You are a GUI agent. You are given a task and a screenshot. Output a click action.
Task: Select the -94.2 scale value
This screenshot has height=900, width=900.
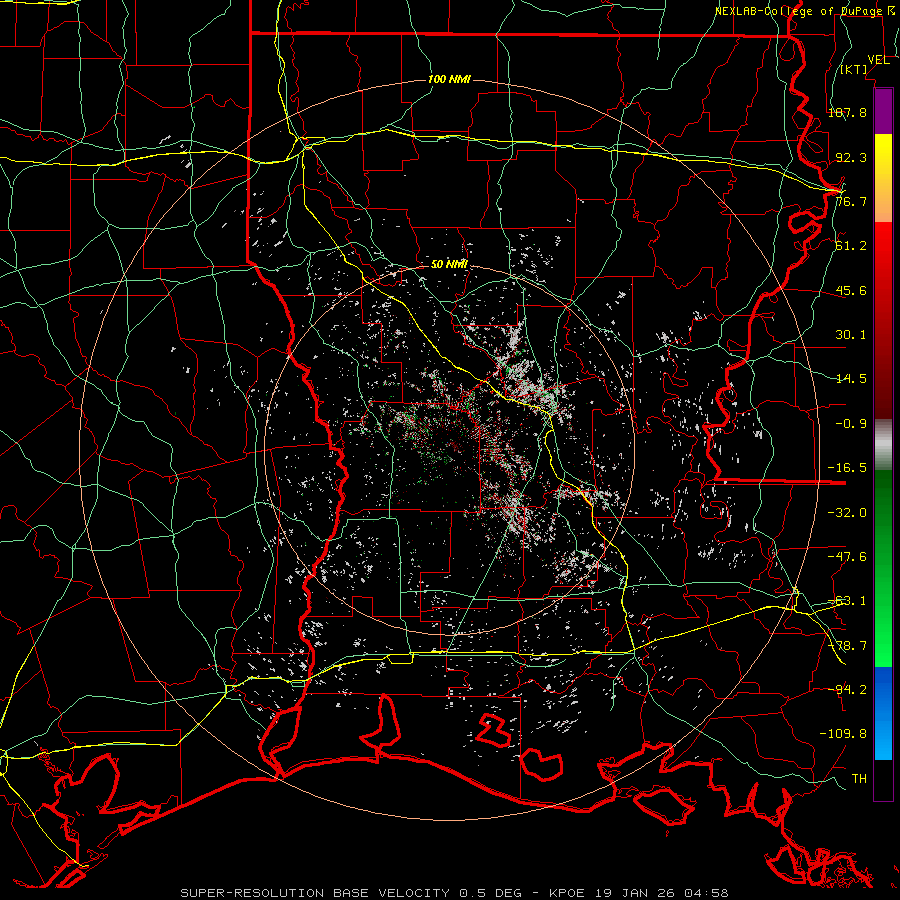point(847,689)
